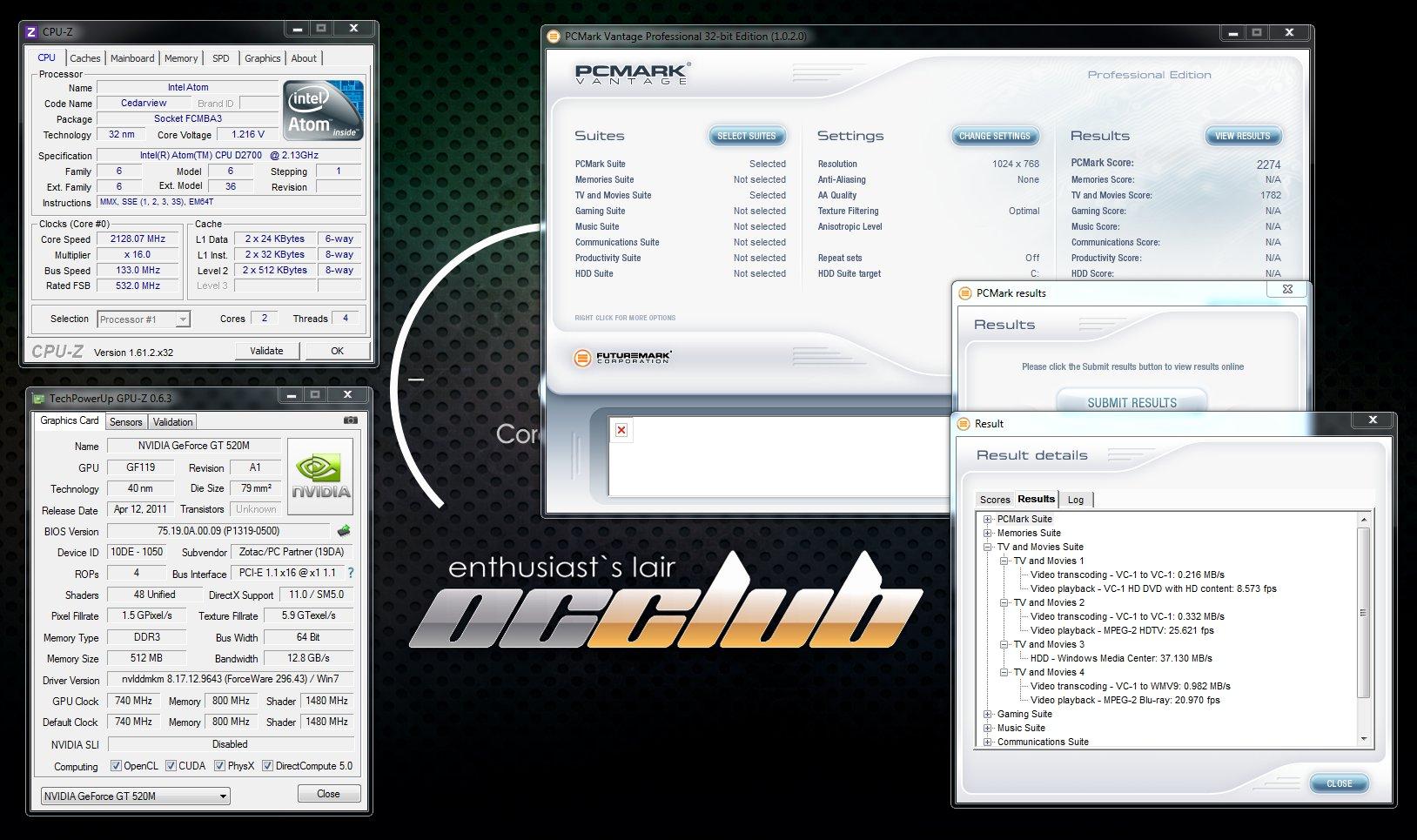
Task: Toggle the OpenCL checkbox
Action: (116, 766)
